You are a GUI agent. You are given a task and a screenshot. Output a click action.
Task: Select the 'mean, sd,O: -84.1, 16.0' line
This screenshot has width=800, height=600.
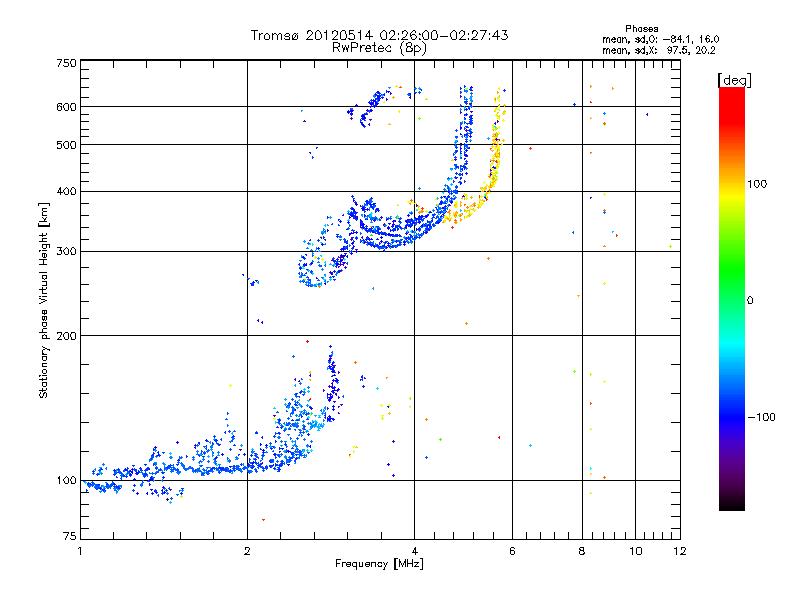pos(661,39)
